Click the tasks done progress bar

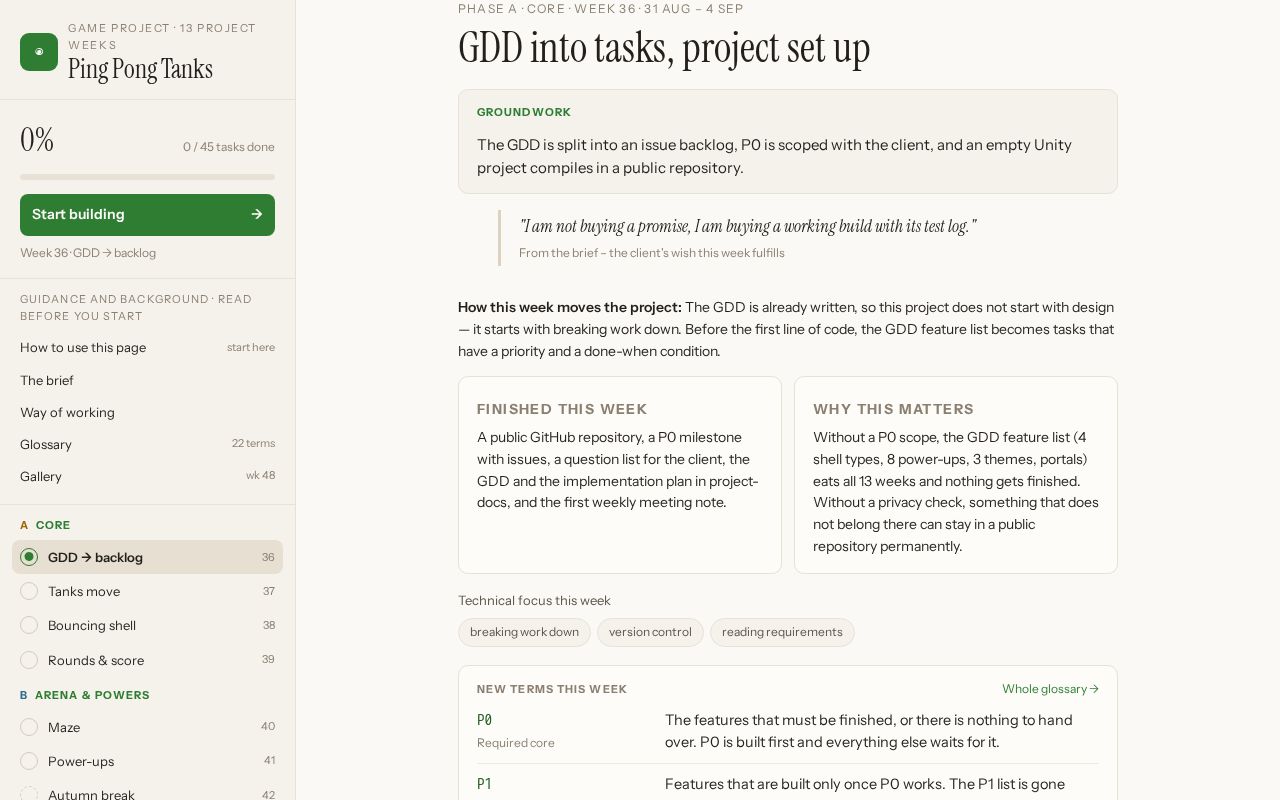(x=147, y=177)
